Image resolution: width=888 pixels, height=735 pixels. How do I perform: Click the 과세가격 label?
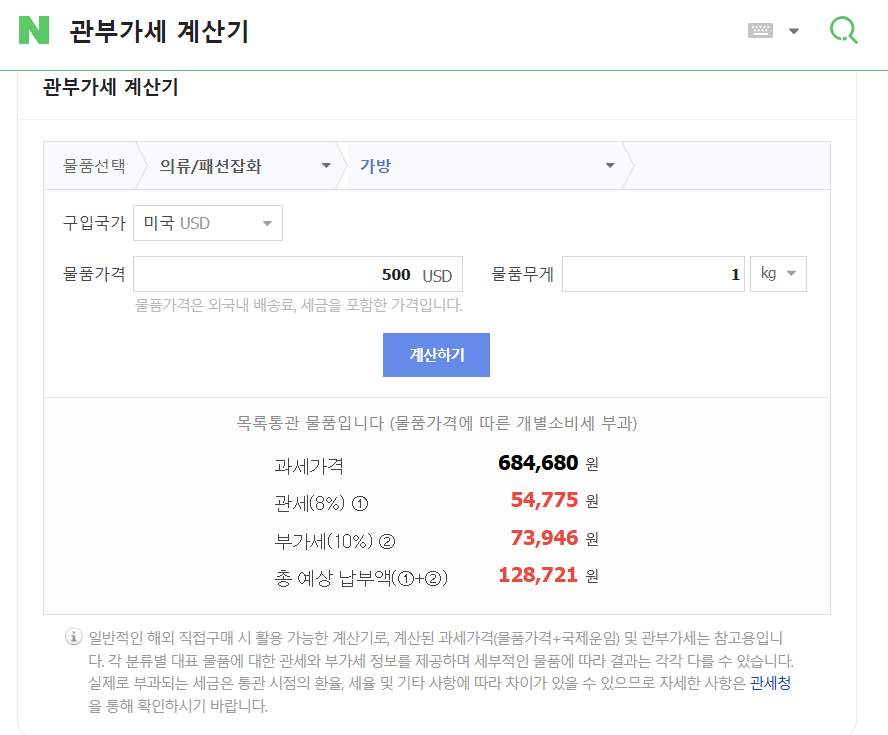click(x=309, y=466)
